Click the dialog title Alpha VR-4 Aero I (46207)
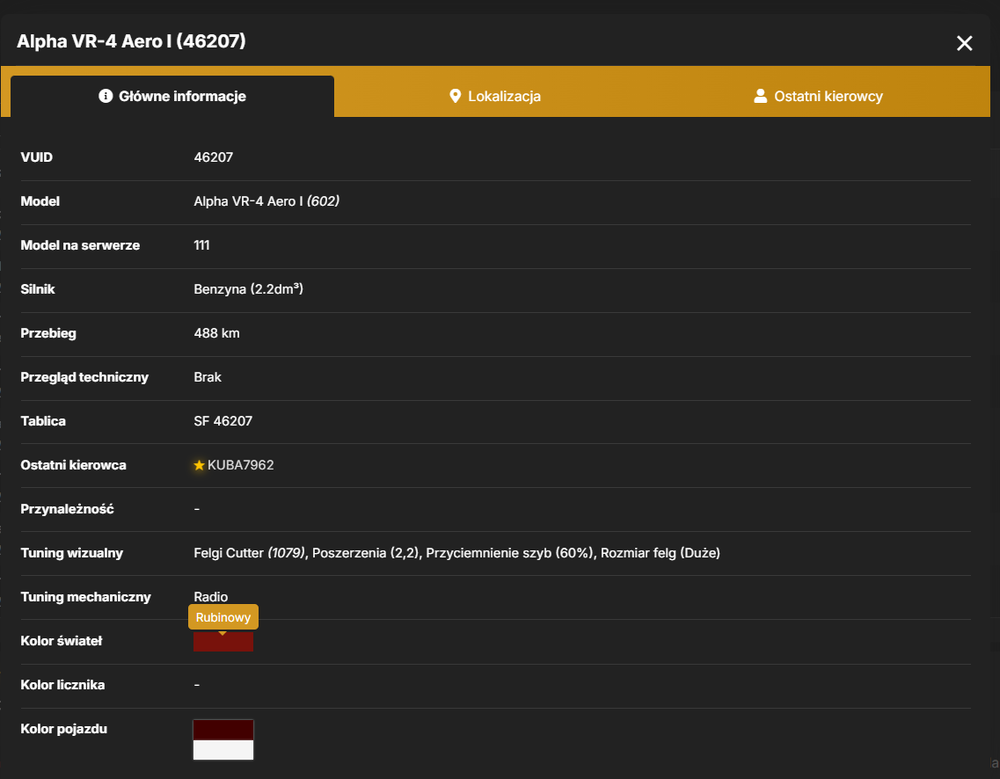The width and height of the screenshot is (1000, 779). (x=131, y=41)
